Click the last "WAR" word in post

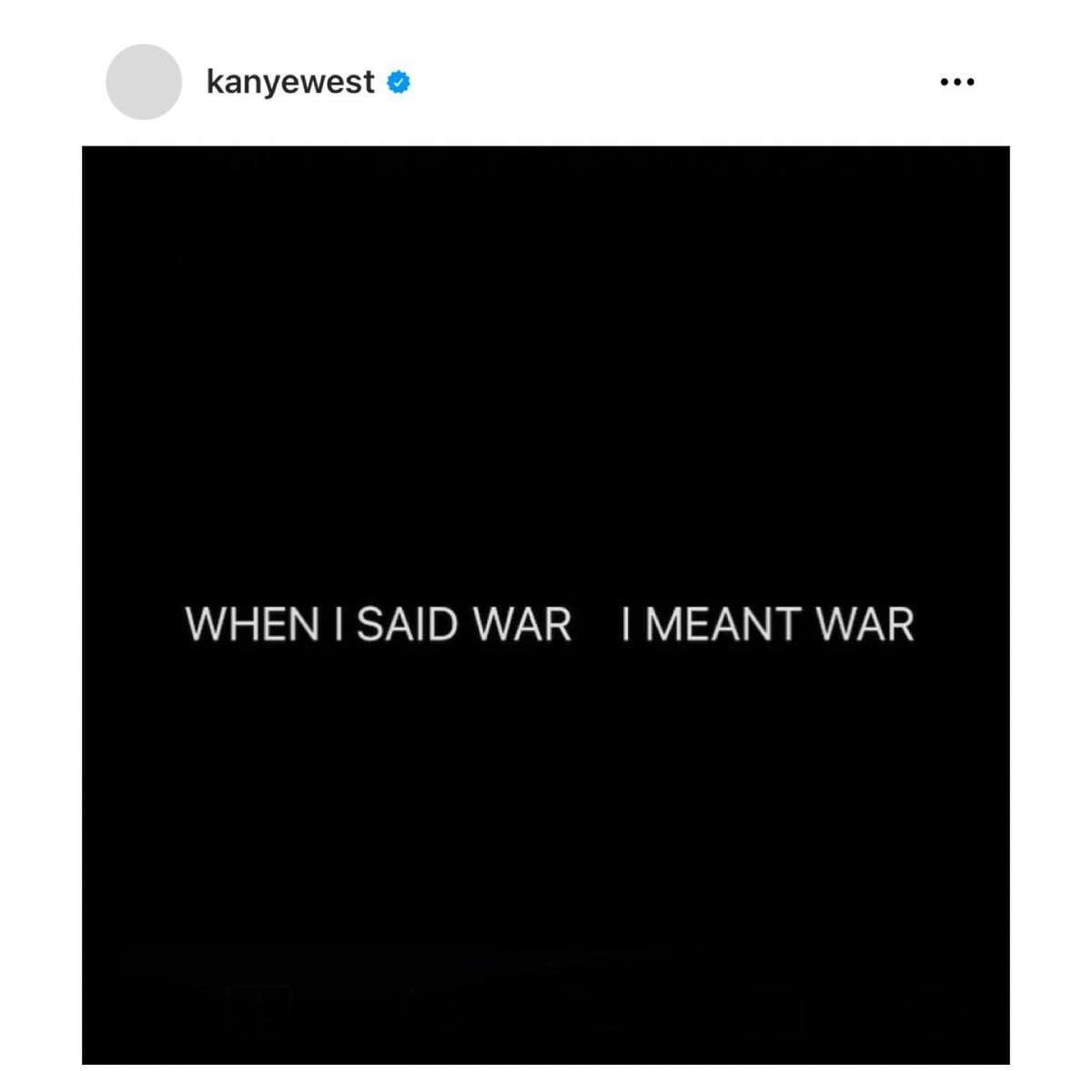click(864, 624)
